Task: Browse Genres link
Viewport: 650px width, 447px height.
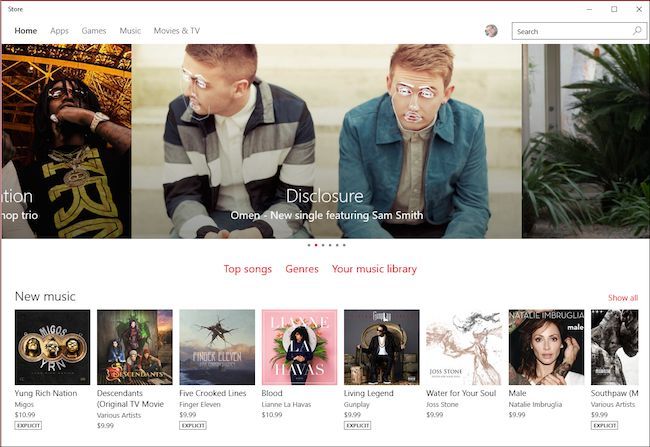Action: [302, 269]
